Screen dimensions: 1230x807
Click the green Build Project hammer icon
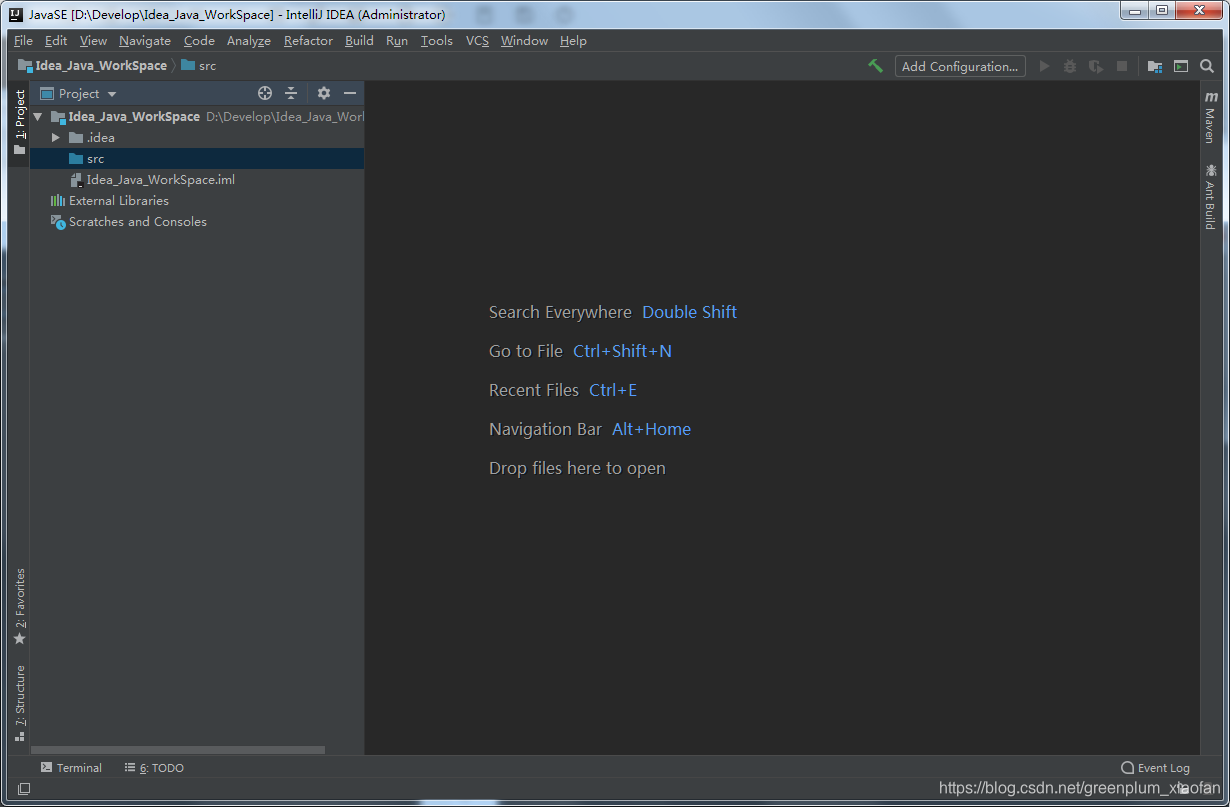coord(875,66)
